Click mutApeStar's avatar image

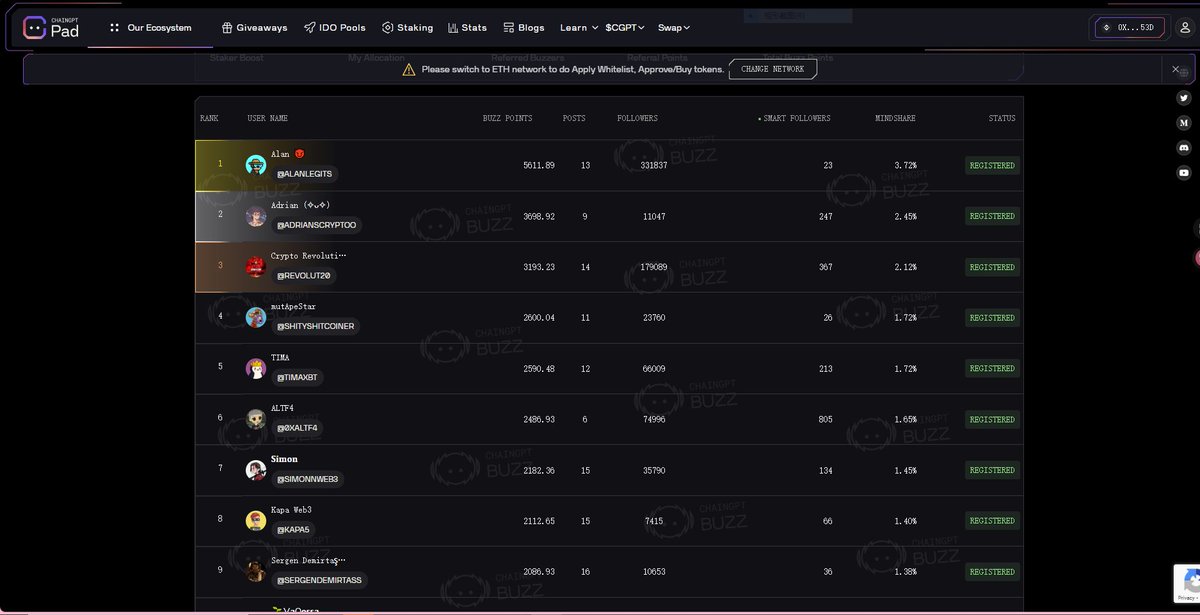pos(256,317)
